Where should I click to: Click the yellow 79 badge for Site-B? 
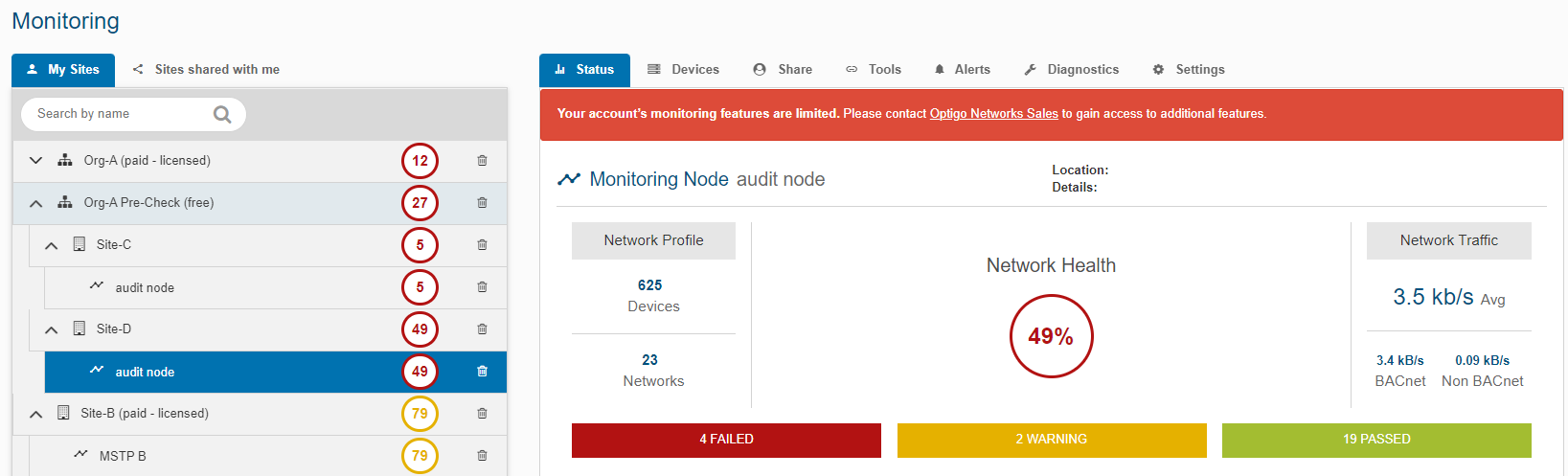[x=420, y=414]
